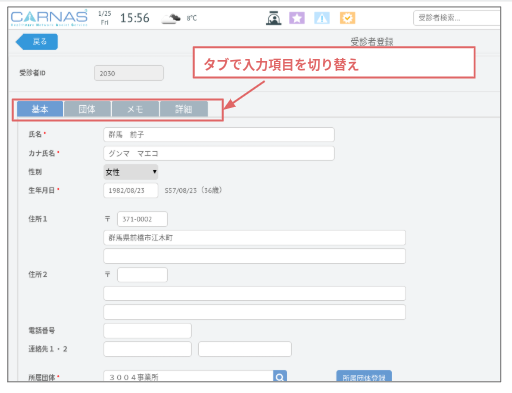Click the 15:56 clock display
The width and height of the screenshot is (512, 393).
coord(135,18)
